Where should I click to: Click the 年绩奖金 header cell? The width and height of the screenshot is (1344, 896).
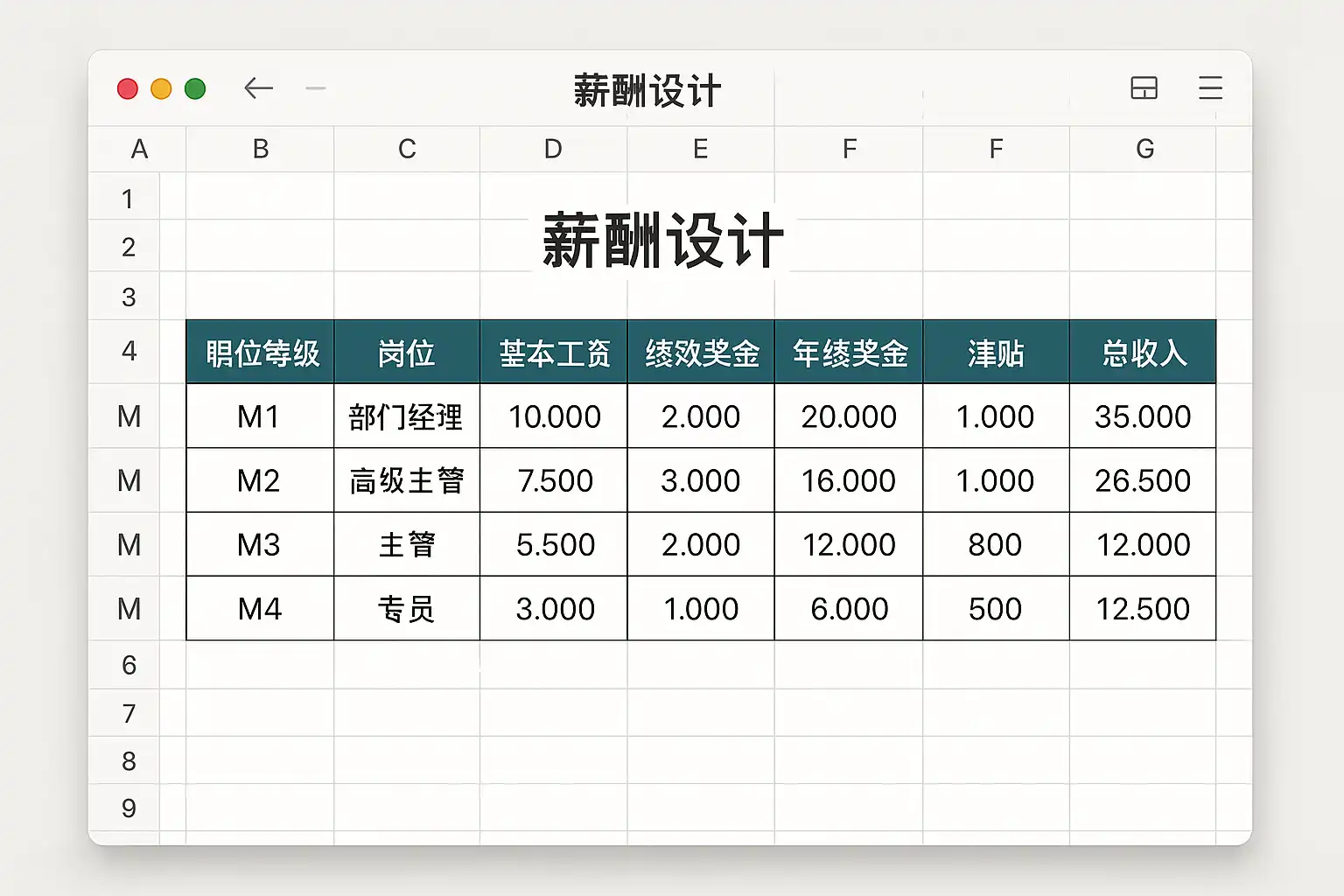click(849, 352)
